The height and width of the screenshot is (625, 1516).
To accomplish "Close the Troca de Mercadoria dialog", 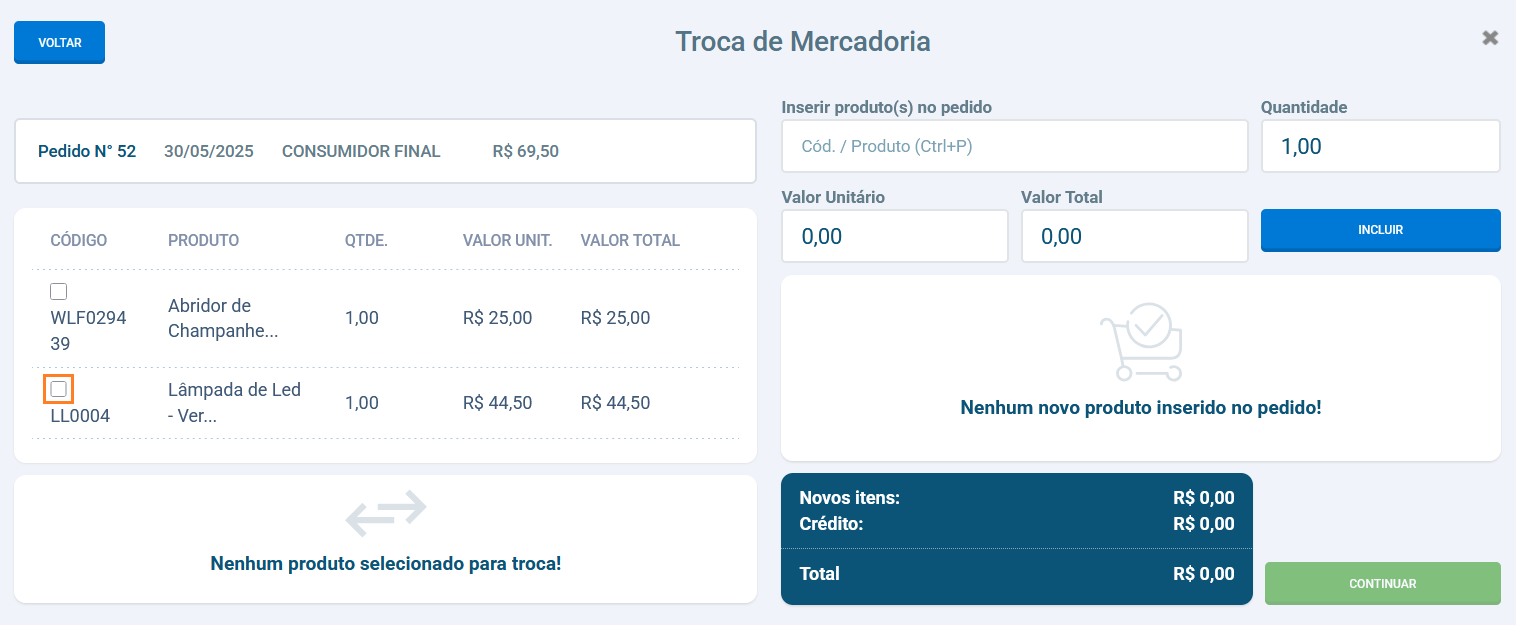I will click(x=1490, y=38).
